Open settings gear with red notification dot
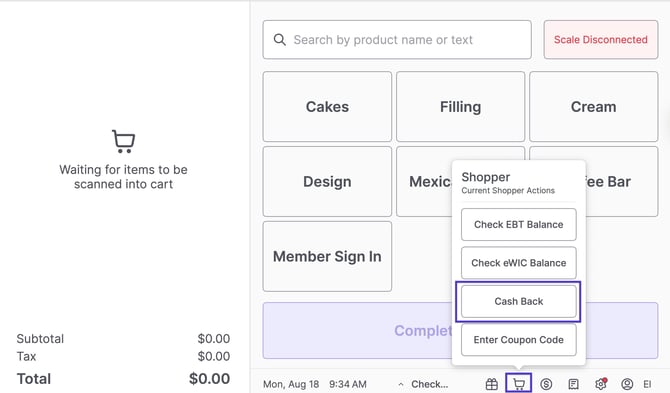 (601, 384)
